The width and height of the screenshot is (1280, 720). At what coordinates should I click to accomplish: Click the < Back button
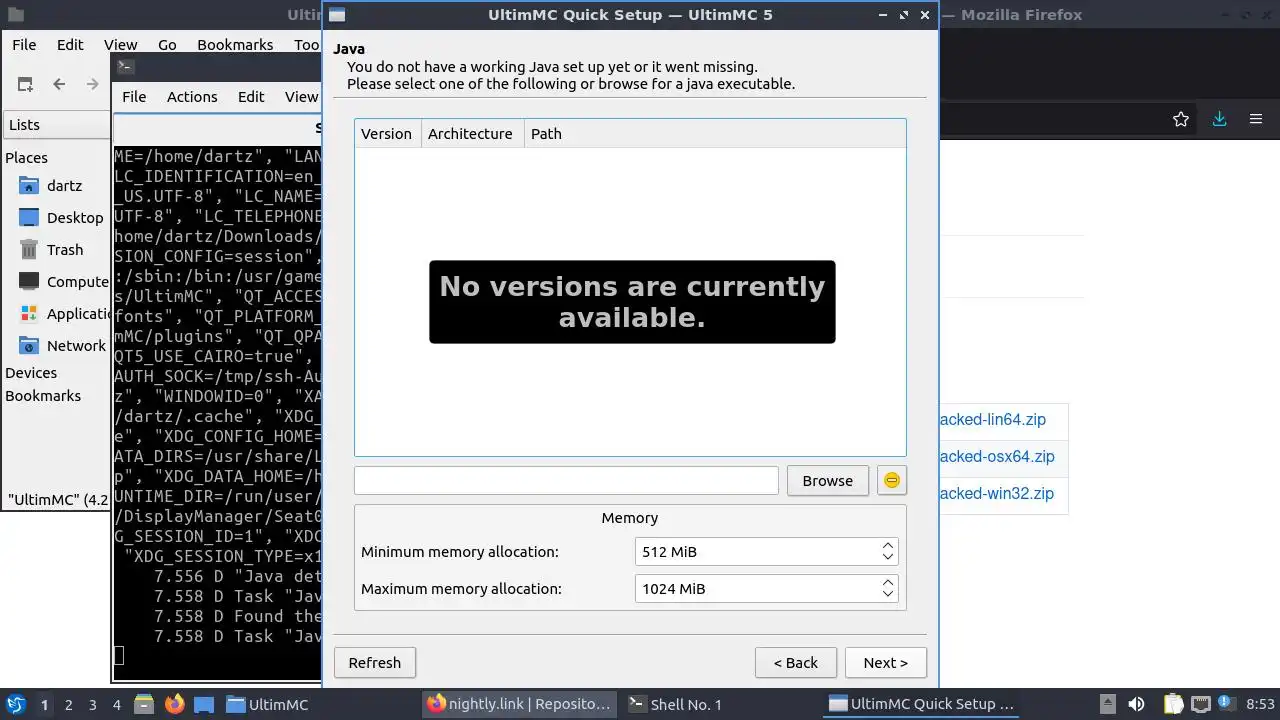pyautogui.click(x=796, y=663)
